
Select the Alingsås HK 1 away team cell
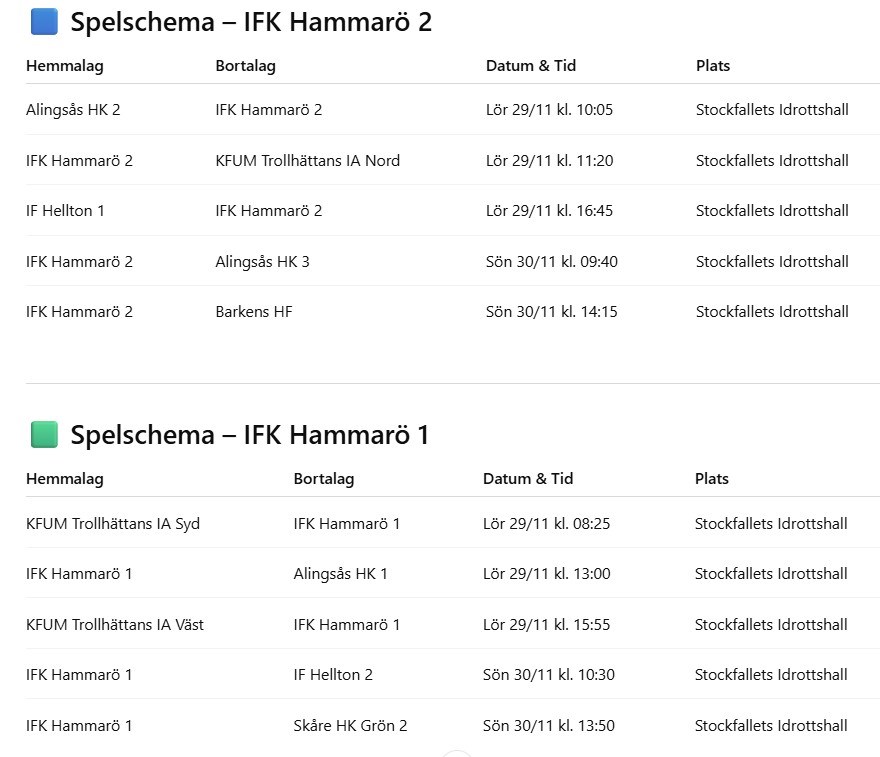pos(340,574)
